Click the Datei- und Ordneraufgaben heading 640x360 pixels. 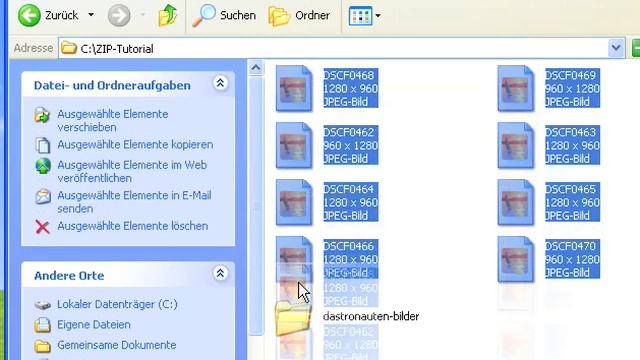pyautogui.click(x=112, y=85)
